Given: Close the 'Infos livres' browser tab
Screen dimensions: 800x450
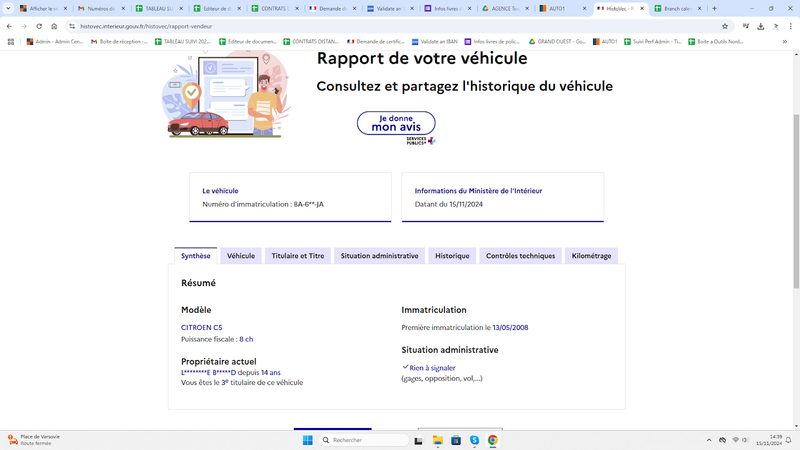Looking at the screenshot, I should pyautogui.click(x=469, y=8).
